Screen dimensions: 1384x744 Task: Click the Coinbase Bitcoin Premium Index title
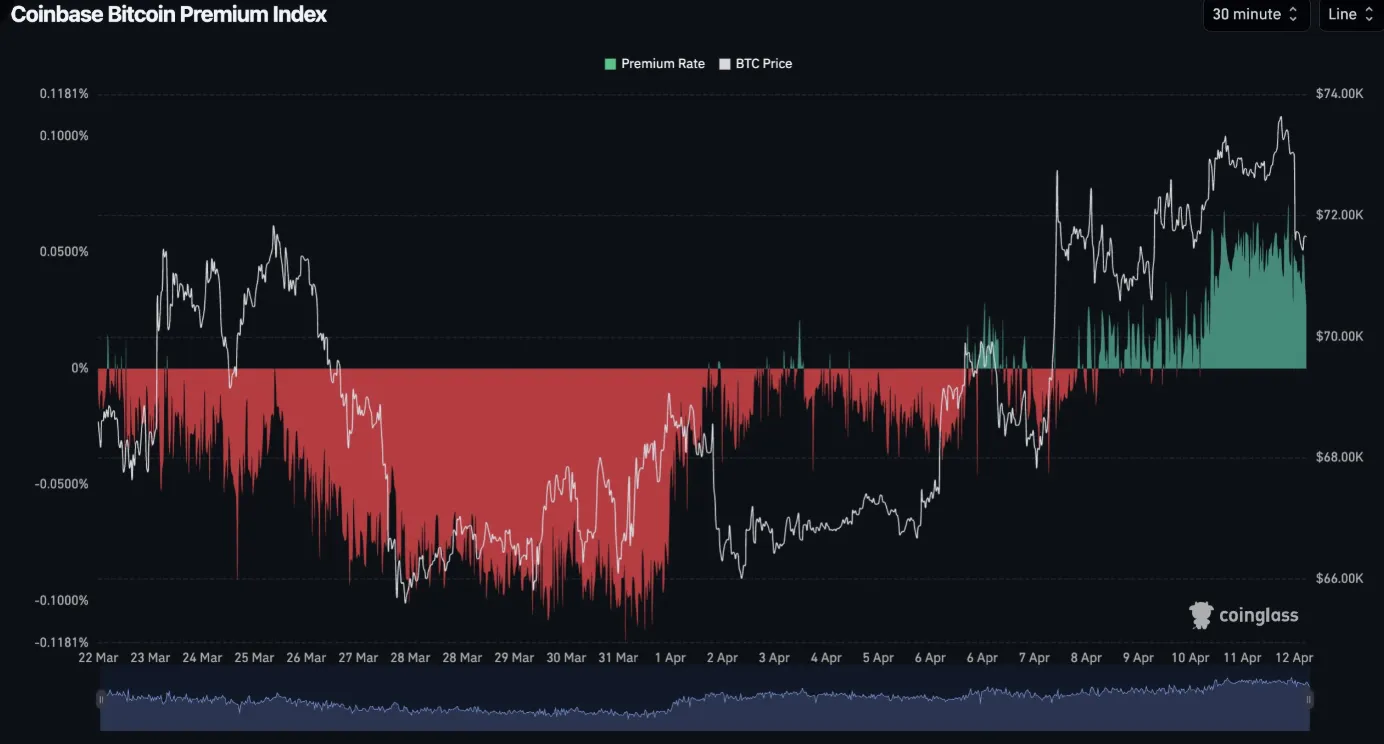(168, 15)
